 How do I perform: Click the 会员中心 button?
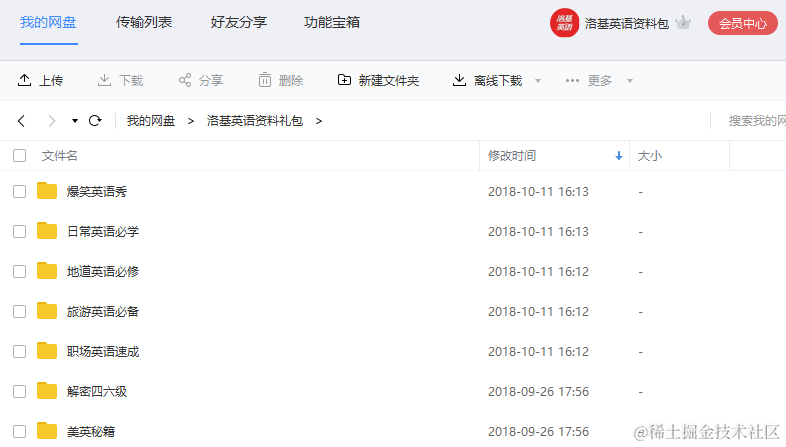(742, 23)
